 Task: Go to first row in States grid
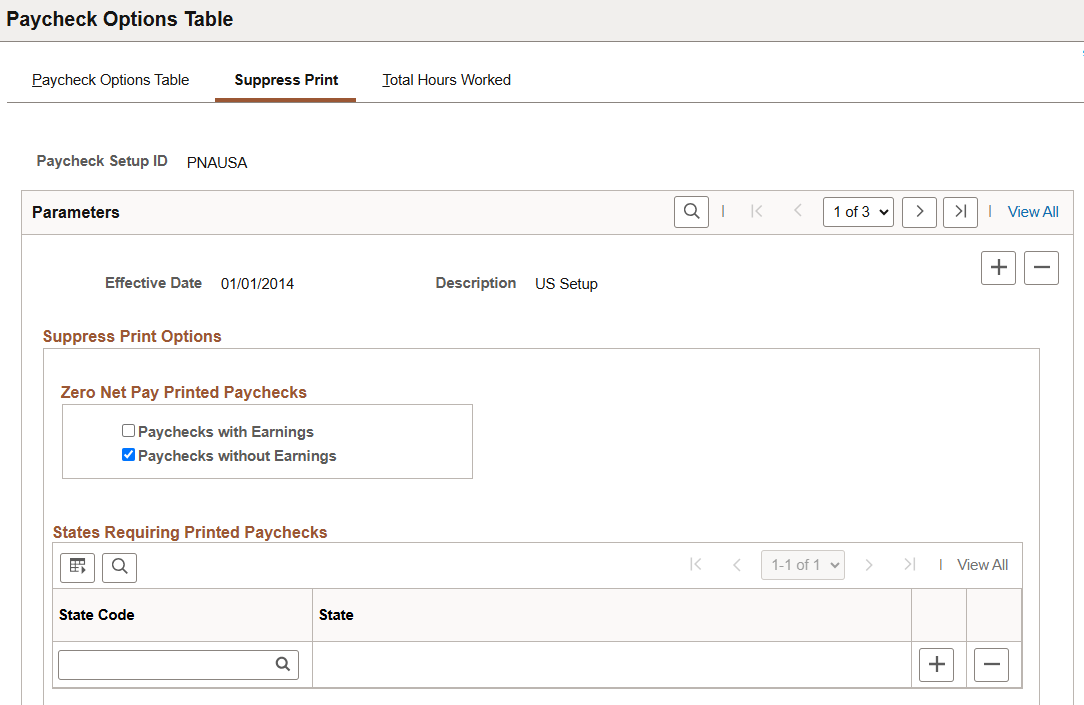696,565
